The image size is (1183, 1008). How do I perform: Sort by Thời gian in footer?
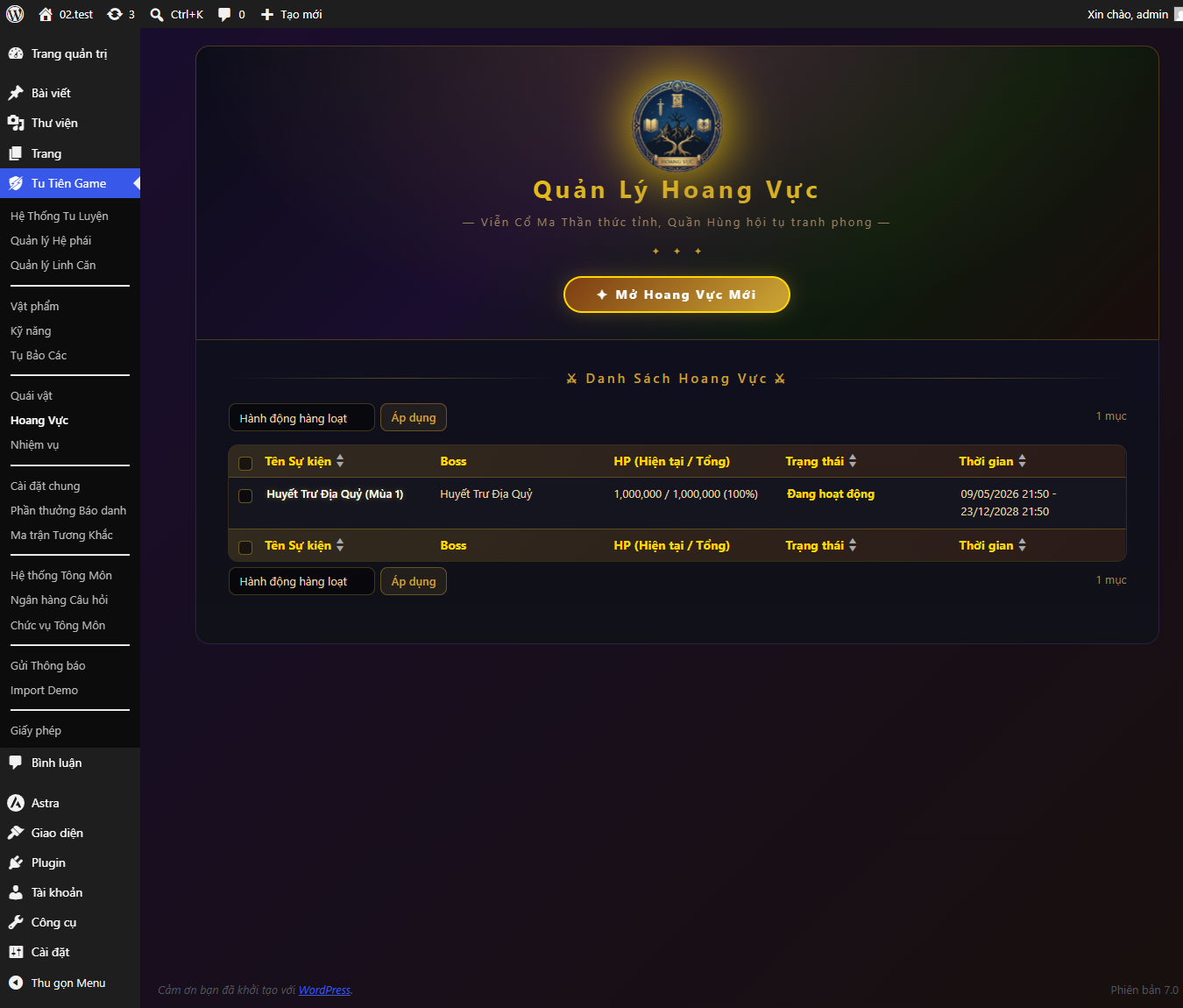(993, 545)
